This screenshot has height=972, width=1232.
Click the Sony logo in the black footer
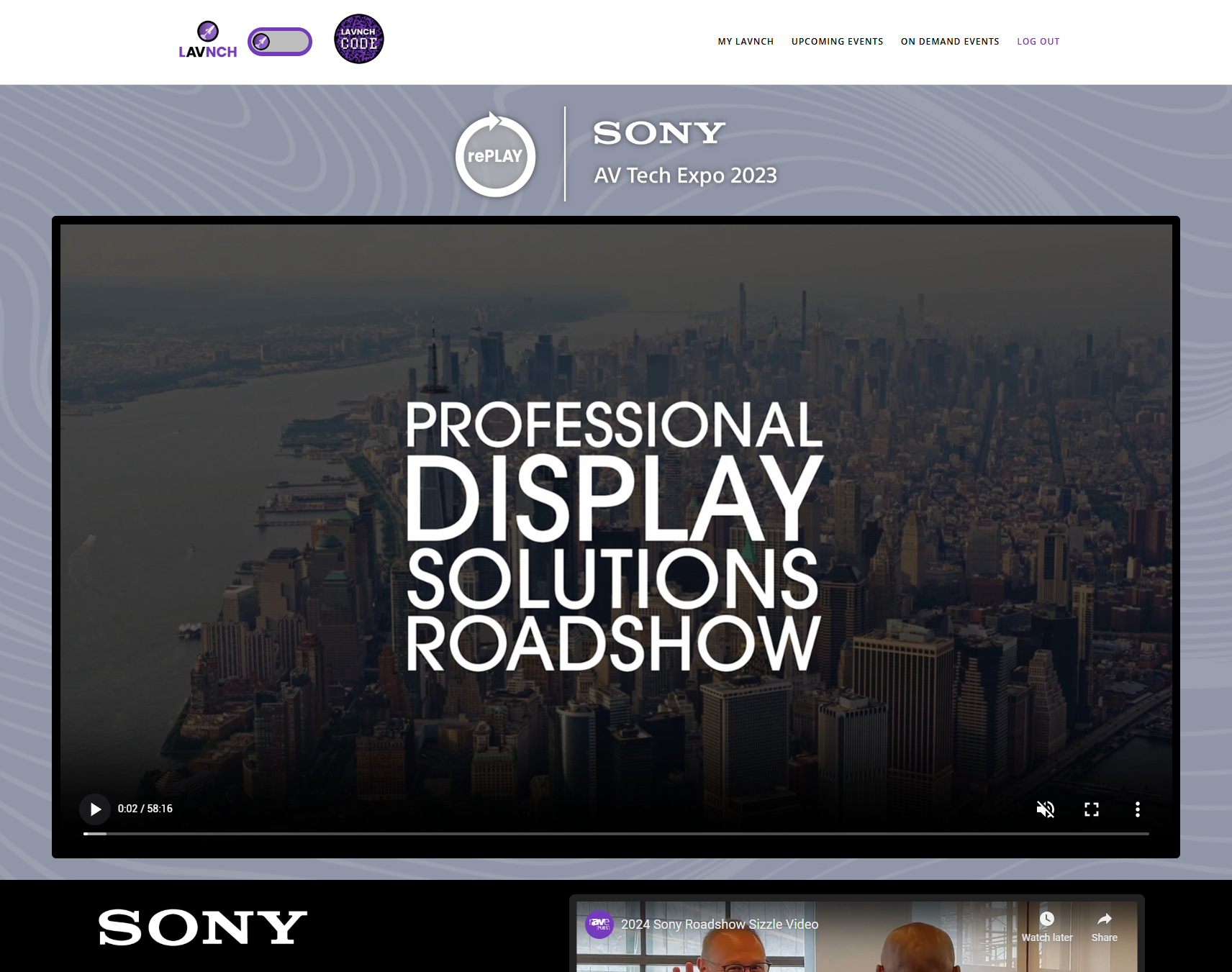(203, 927)
